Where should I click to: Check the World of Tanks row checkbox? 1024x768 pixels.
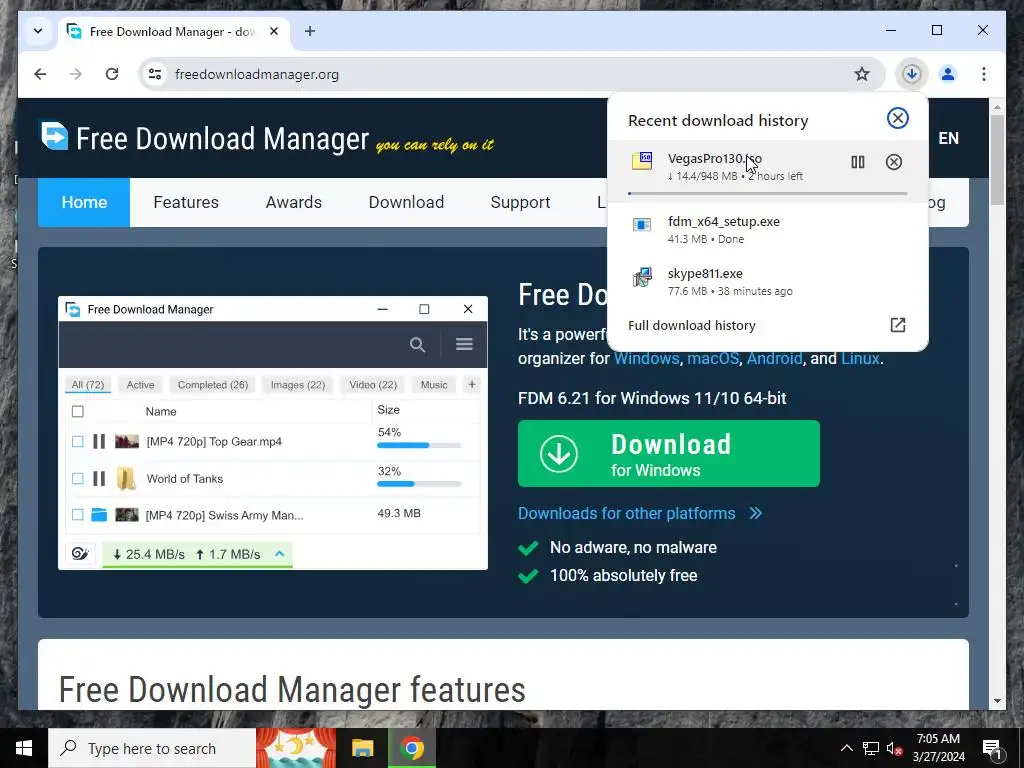click(78, 479)
